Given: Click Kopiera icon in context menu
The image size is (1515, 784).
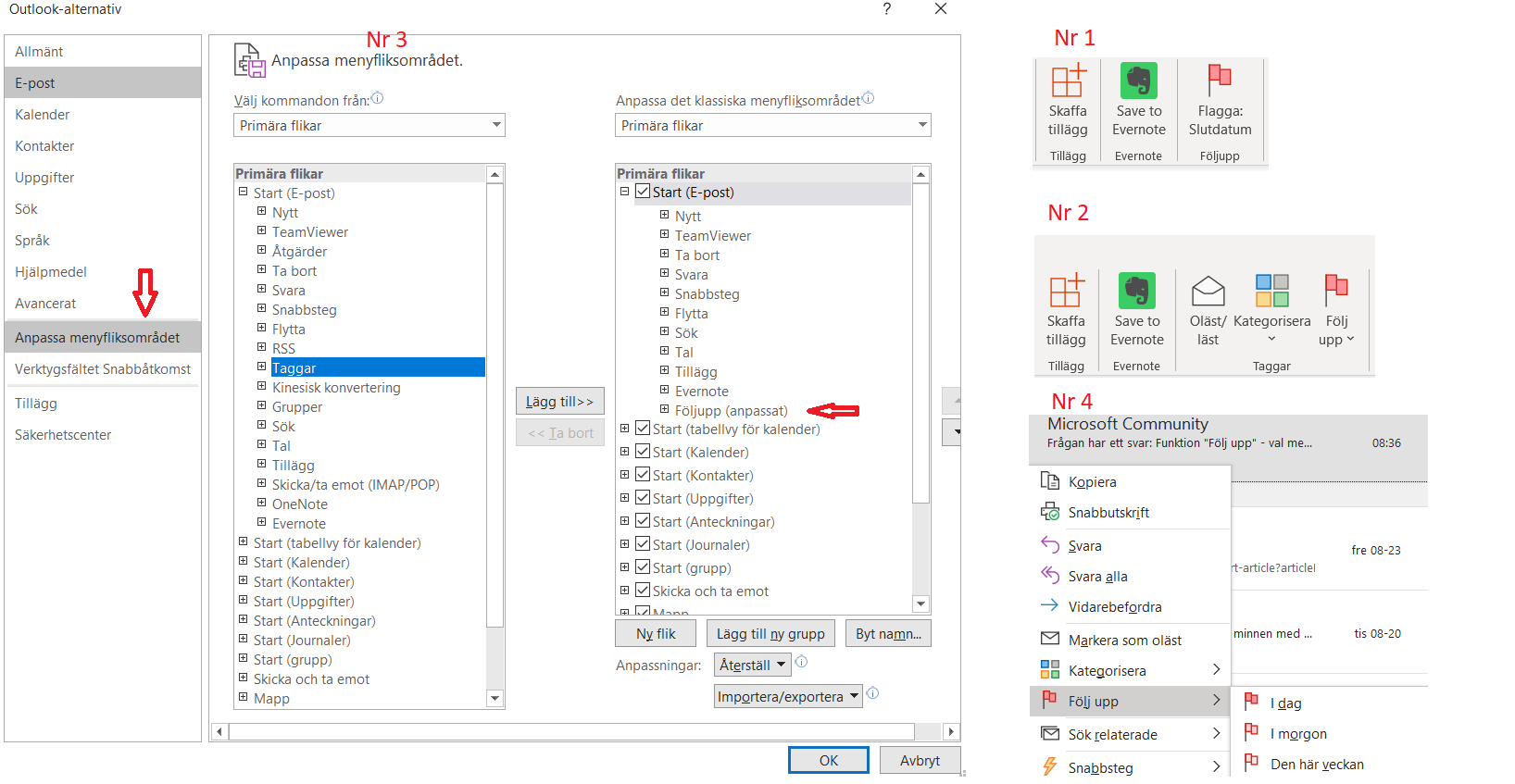Looking at the screenshot, I should [1049, 481].
